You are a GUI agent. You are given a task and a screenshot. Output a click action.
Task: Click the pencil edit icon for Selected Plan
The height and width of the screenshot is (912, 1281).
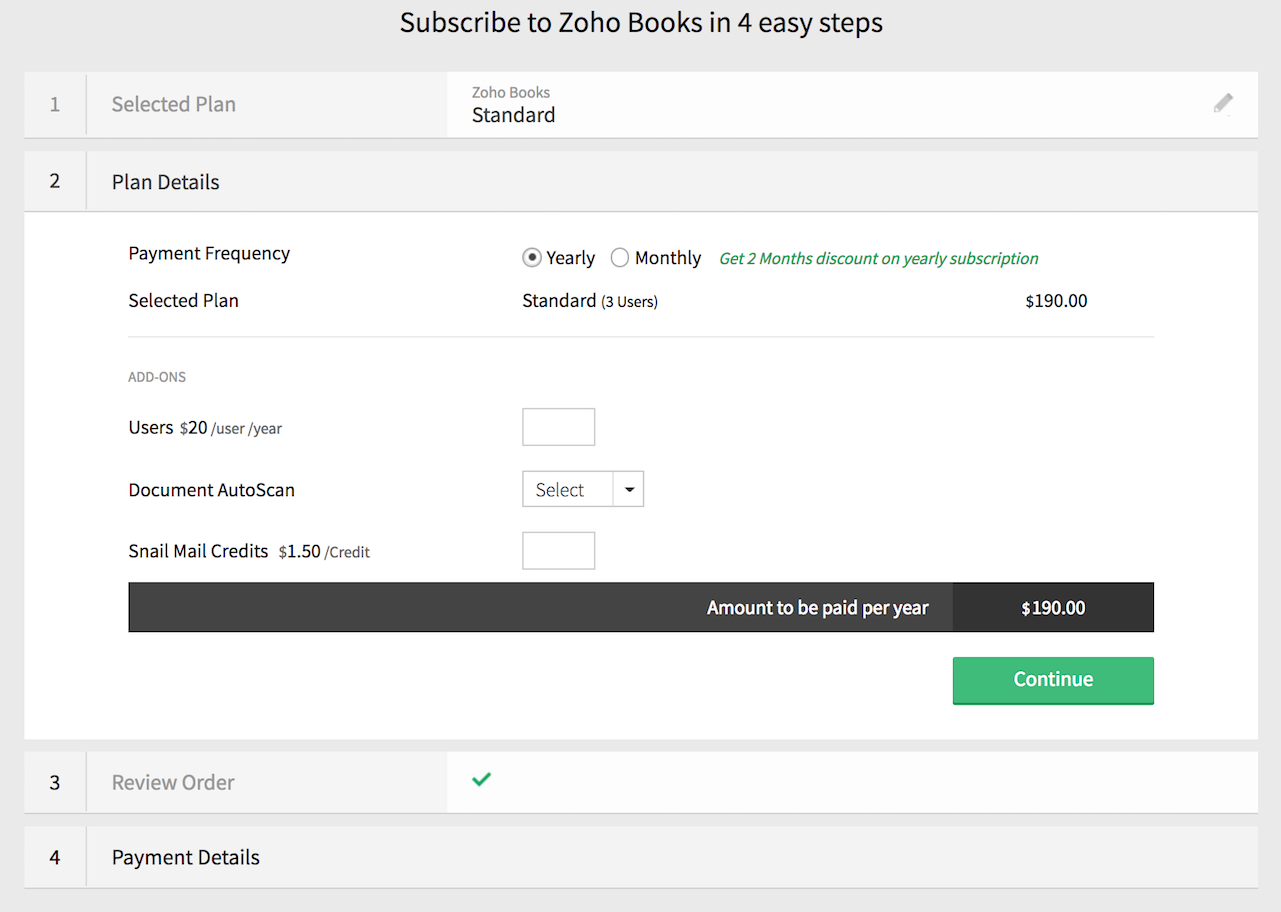1223,103
